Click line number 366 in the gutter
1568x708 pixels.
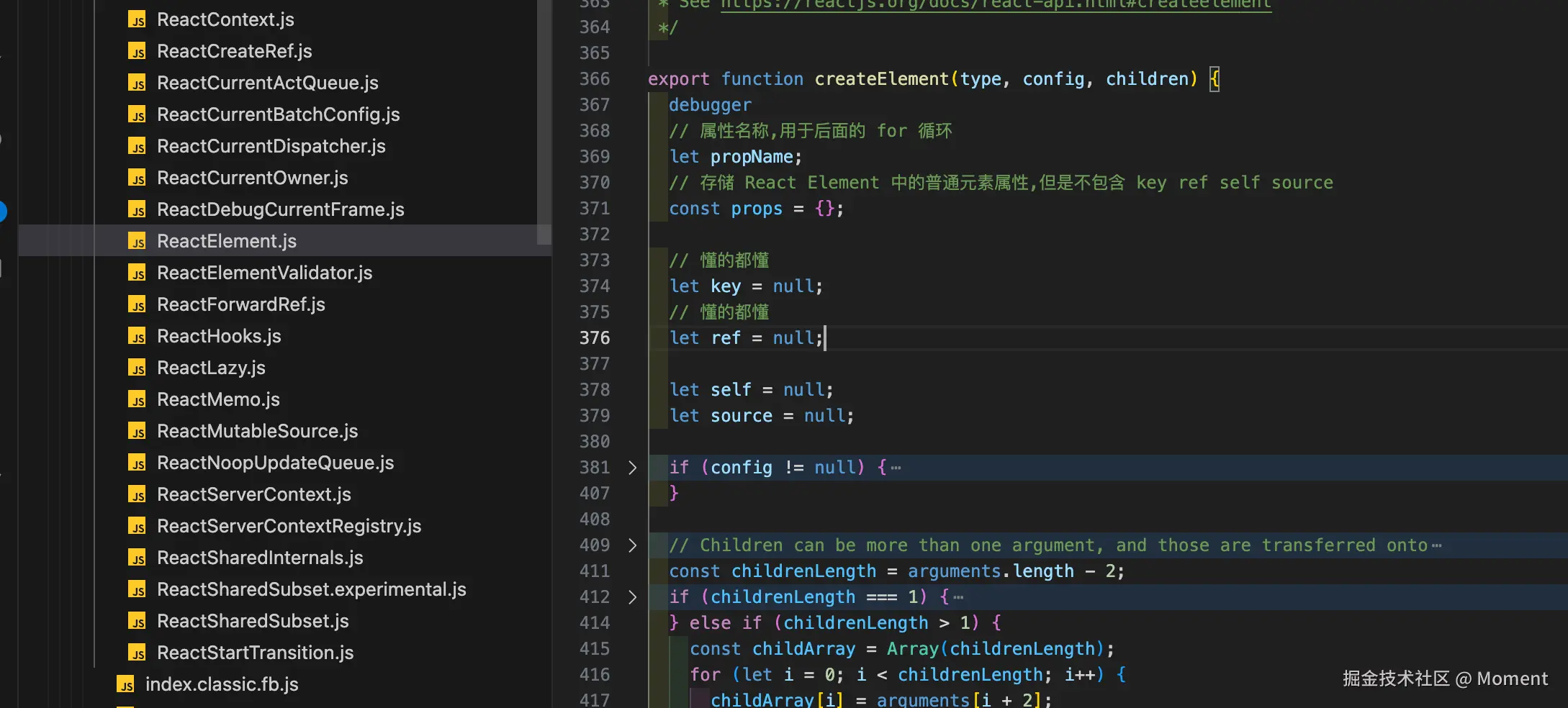(595, 79)
